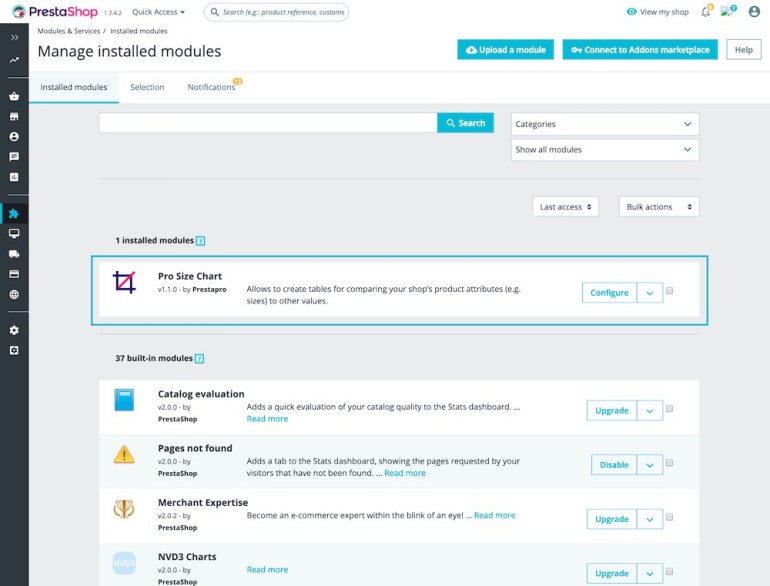Click Pro Size Chart module icon

(124, 282)
